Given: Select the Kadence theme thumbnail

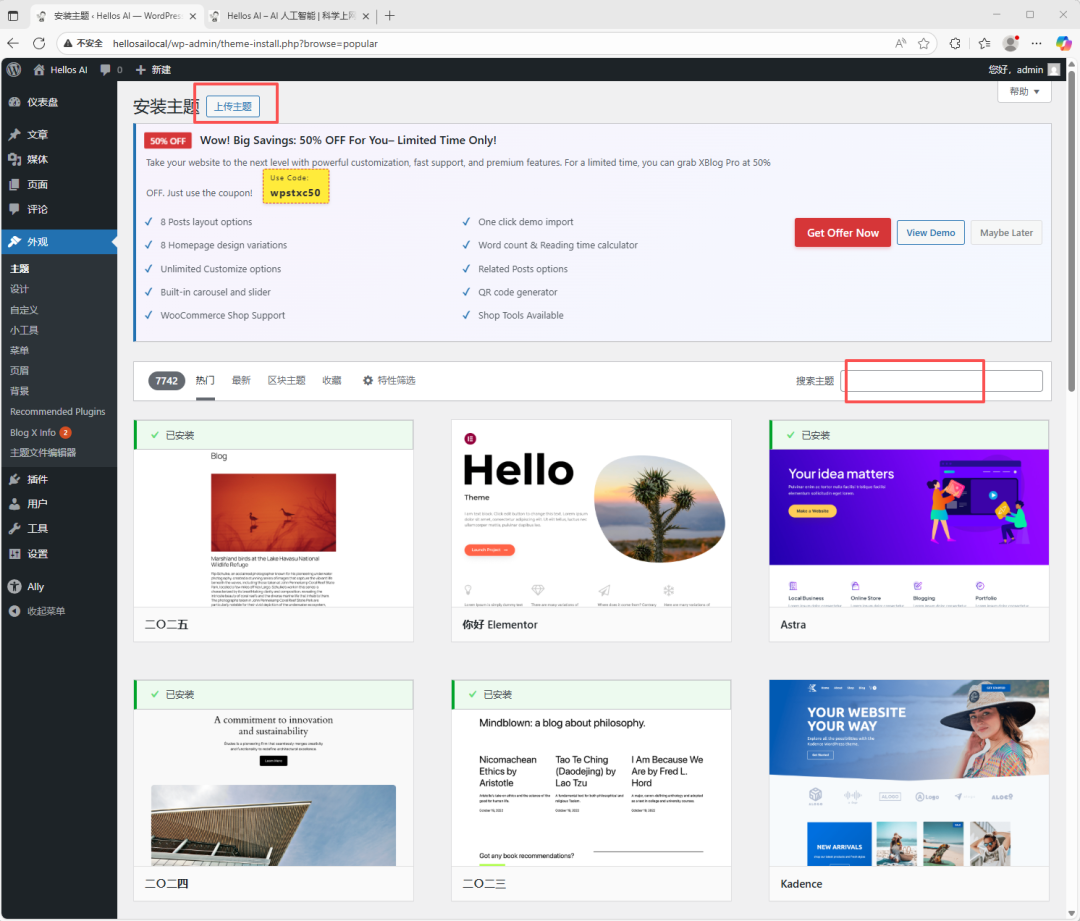Looking at the screenshot, I should [909, 773].
